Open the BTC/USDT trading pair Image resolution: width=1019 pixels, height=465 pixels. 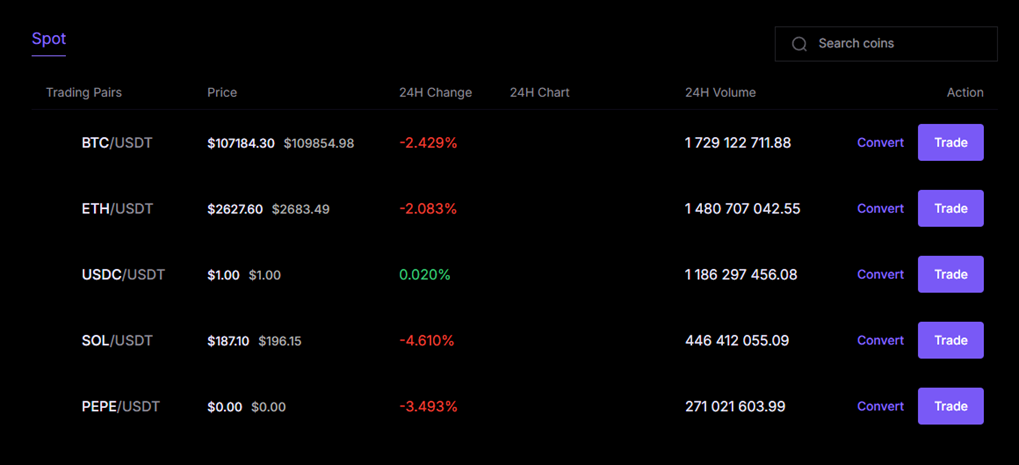pyautogui.click(x=117, y=143)
